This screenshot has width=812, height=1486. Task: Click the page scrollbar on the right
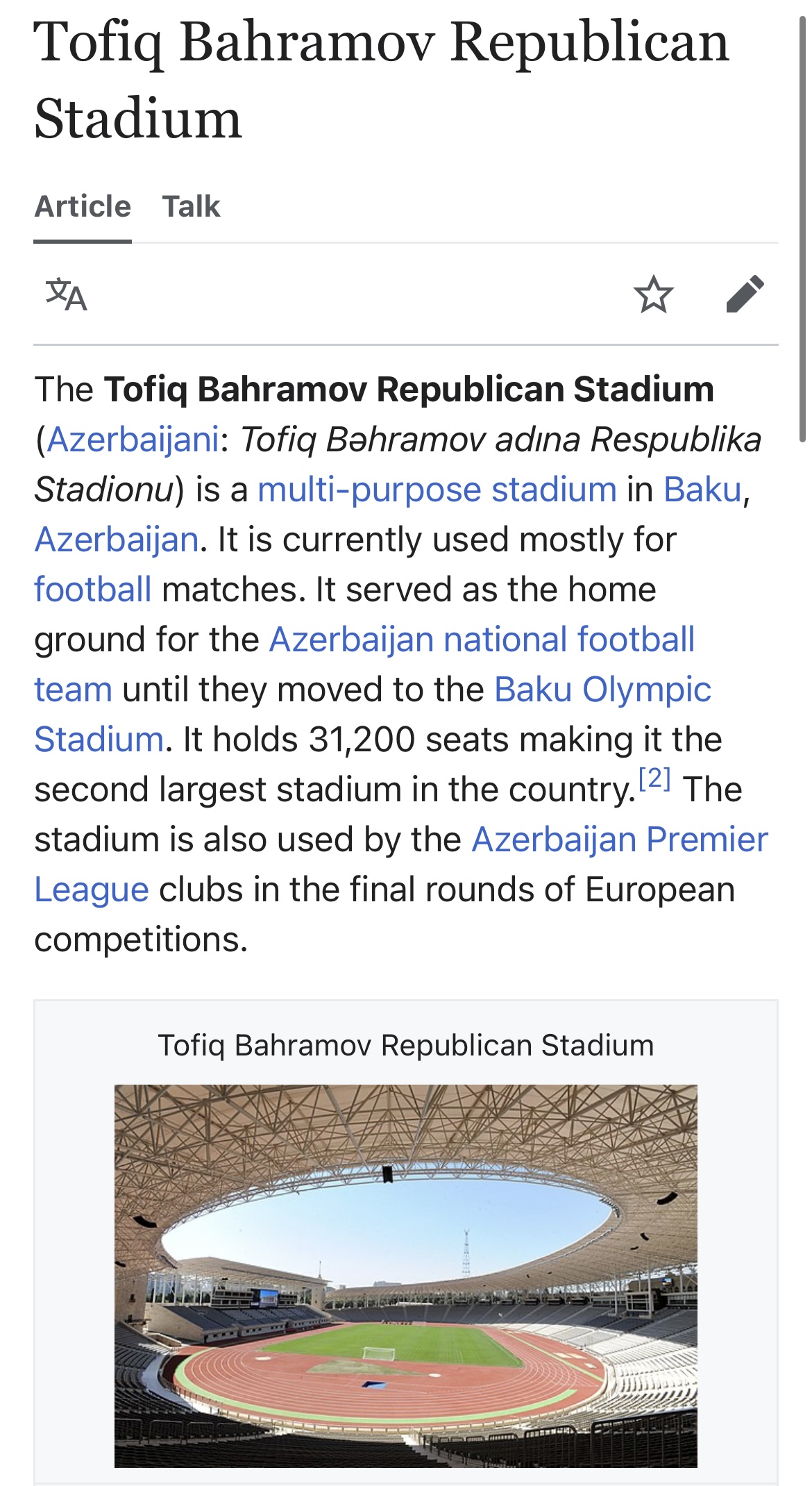tap(803, 229)
